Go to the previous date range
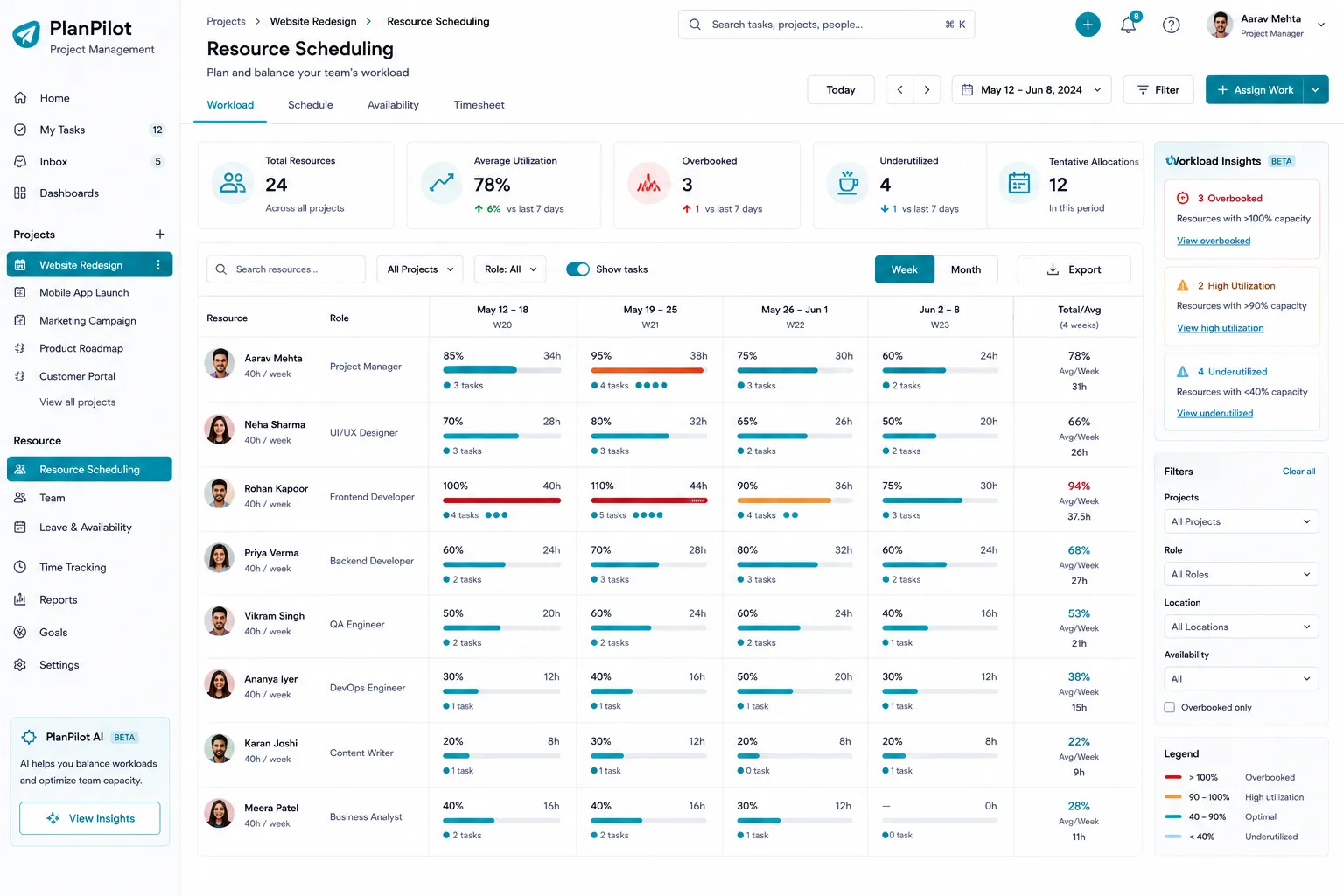 coord(899,89)
